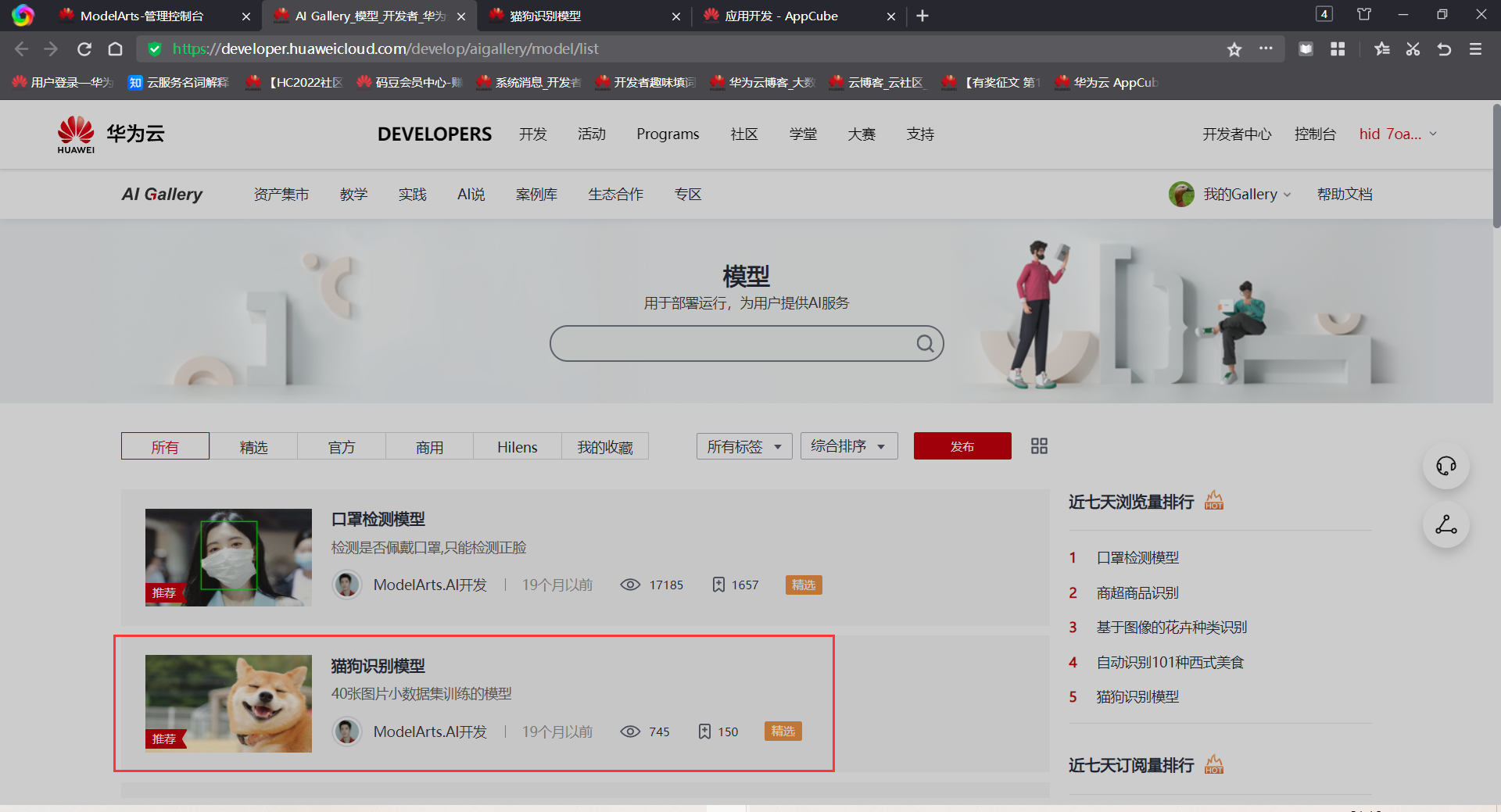Open the 云服务名词解释 bookmark
The width and height of the screenshot is (1501, 812).
click(x=179, y=82)
